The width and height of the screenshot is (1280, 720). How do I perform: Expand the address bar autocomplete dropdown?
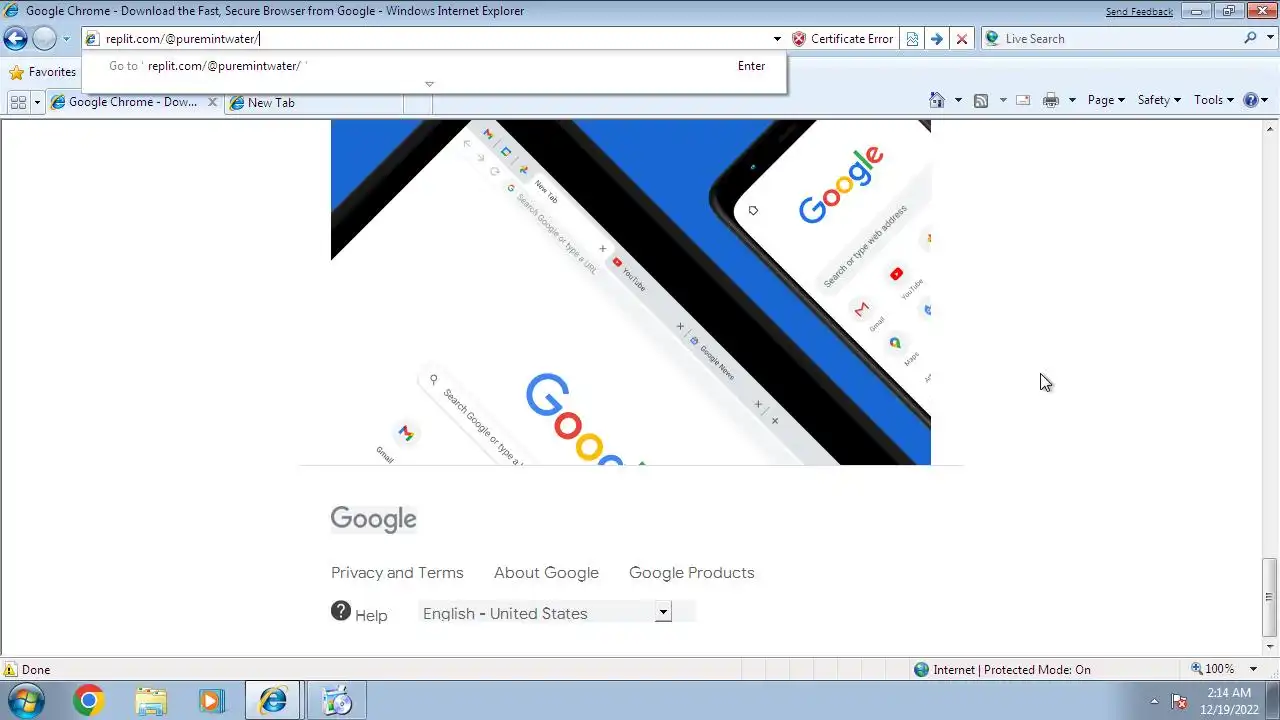click(x=777, y=39)
